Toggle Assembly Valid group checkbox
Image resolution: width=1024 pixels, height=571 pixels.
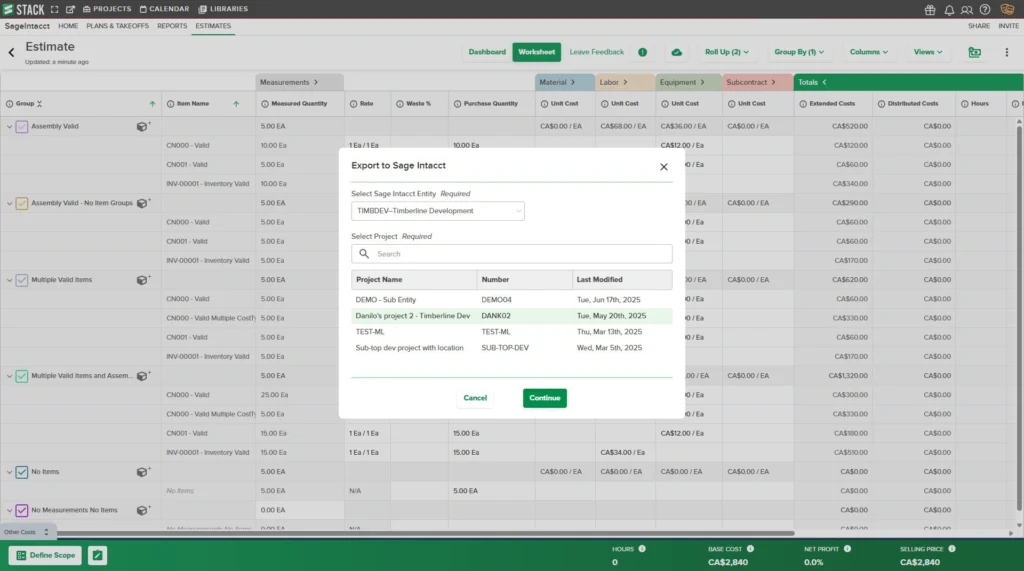click(22, 126)
